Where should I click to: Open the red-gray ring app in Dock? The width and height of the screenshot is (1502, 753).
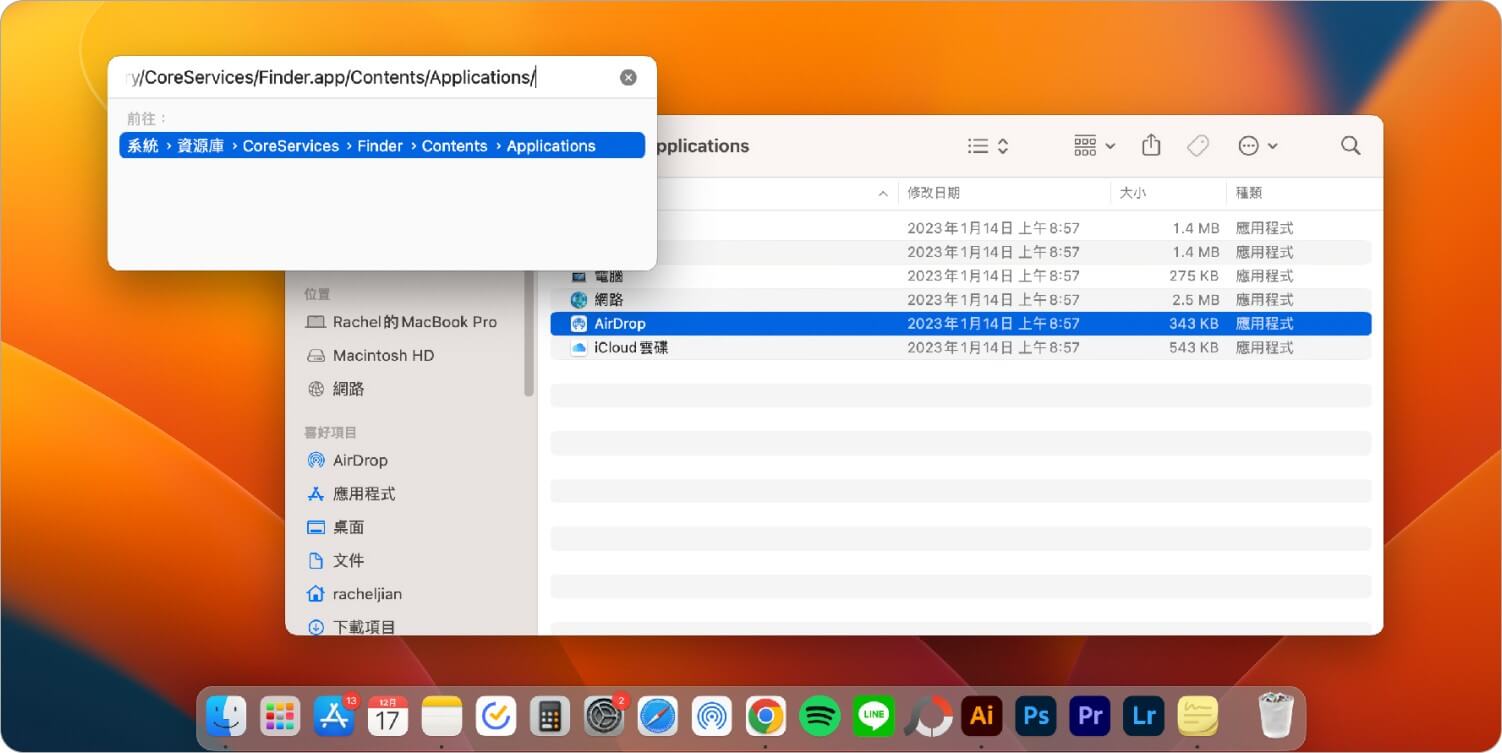[928, 716]
